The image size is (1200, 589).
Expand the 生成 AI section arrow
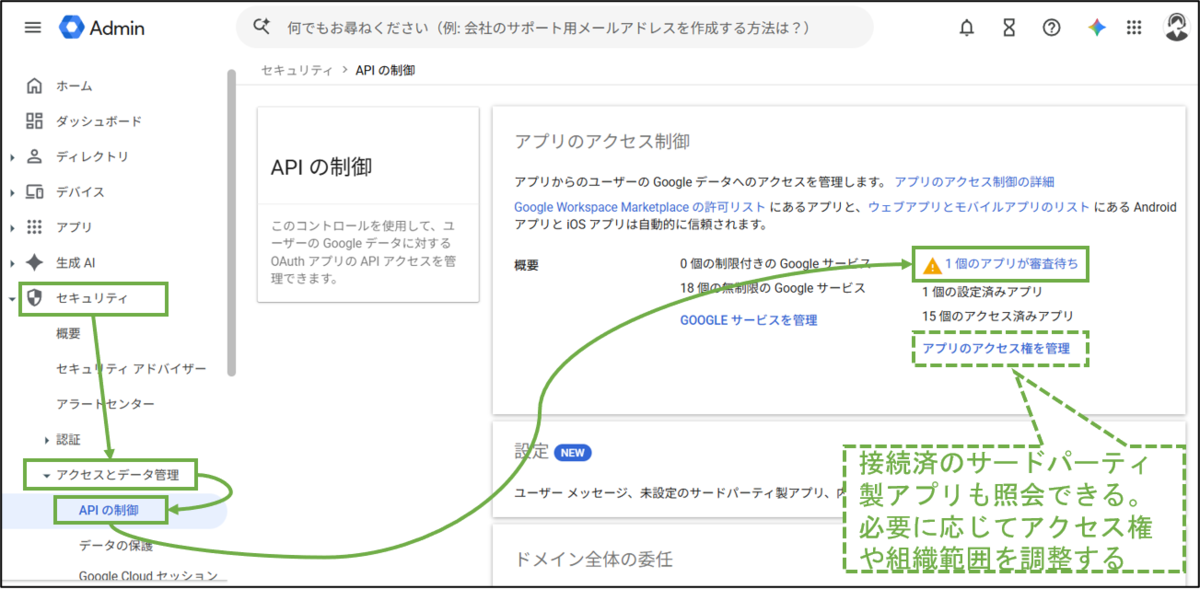coord(12,263)
